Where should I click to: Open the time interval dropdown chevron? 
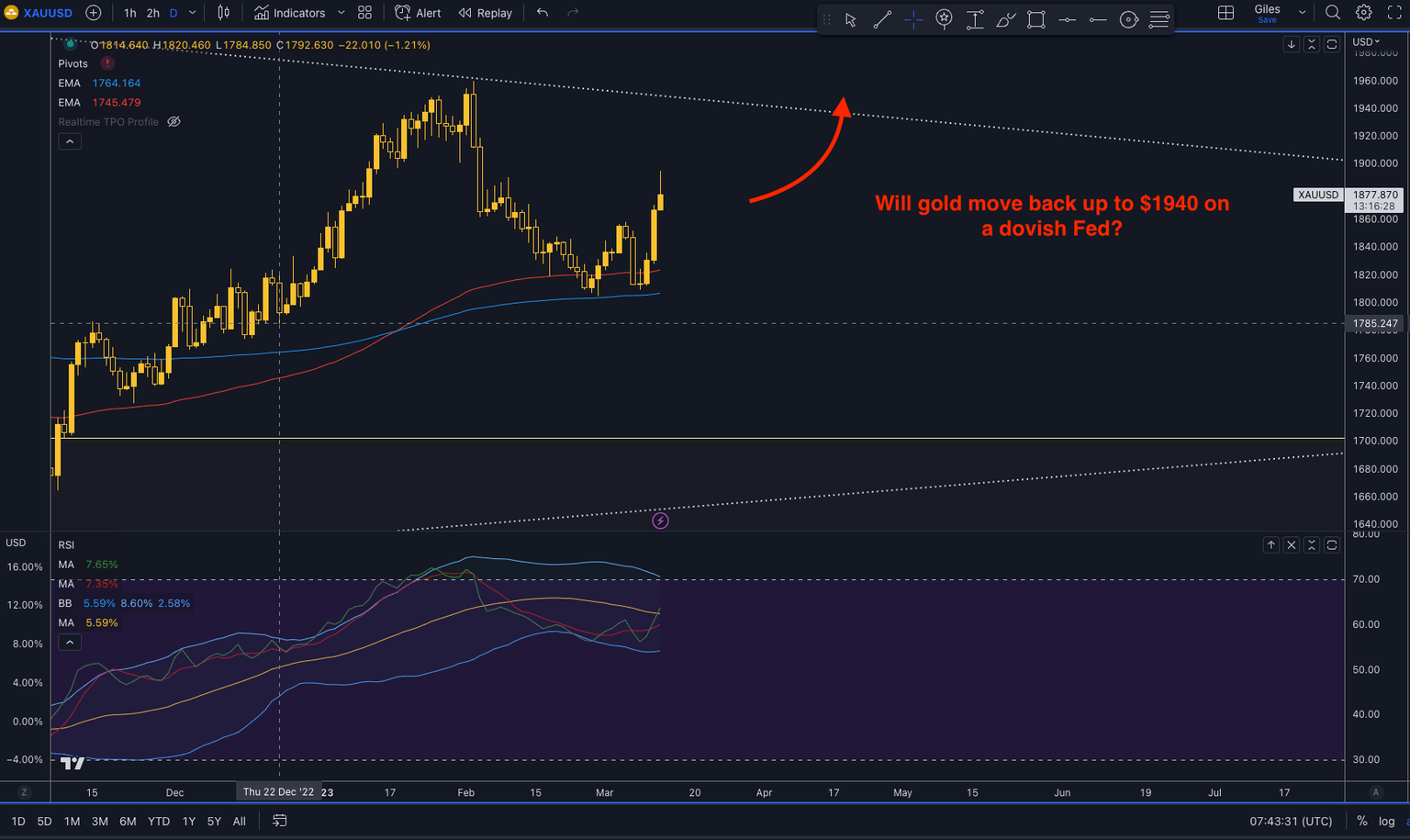(x=193, y=13)
